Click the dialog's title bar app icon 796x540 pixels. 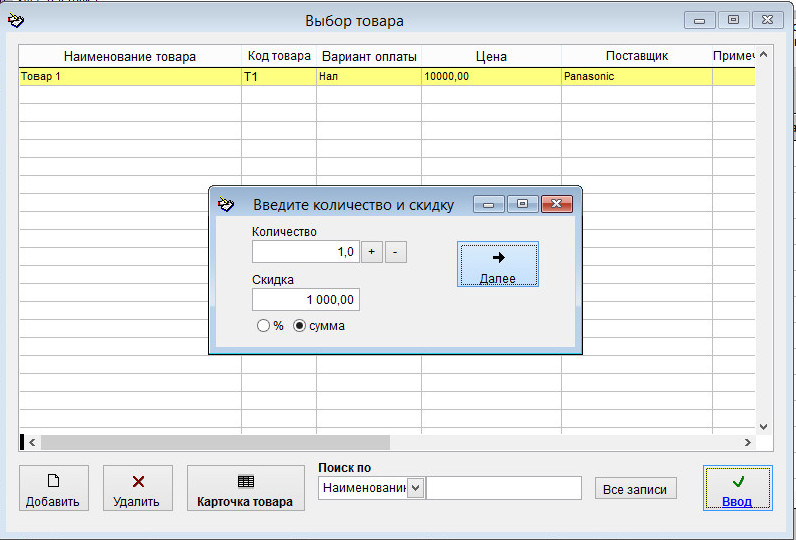tap(225, 204)
